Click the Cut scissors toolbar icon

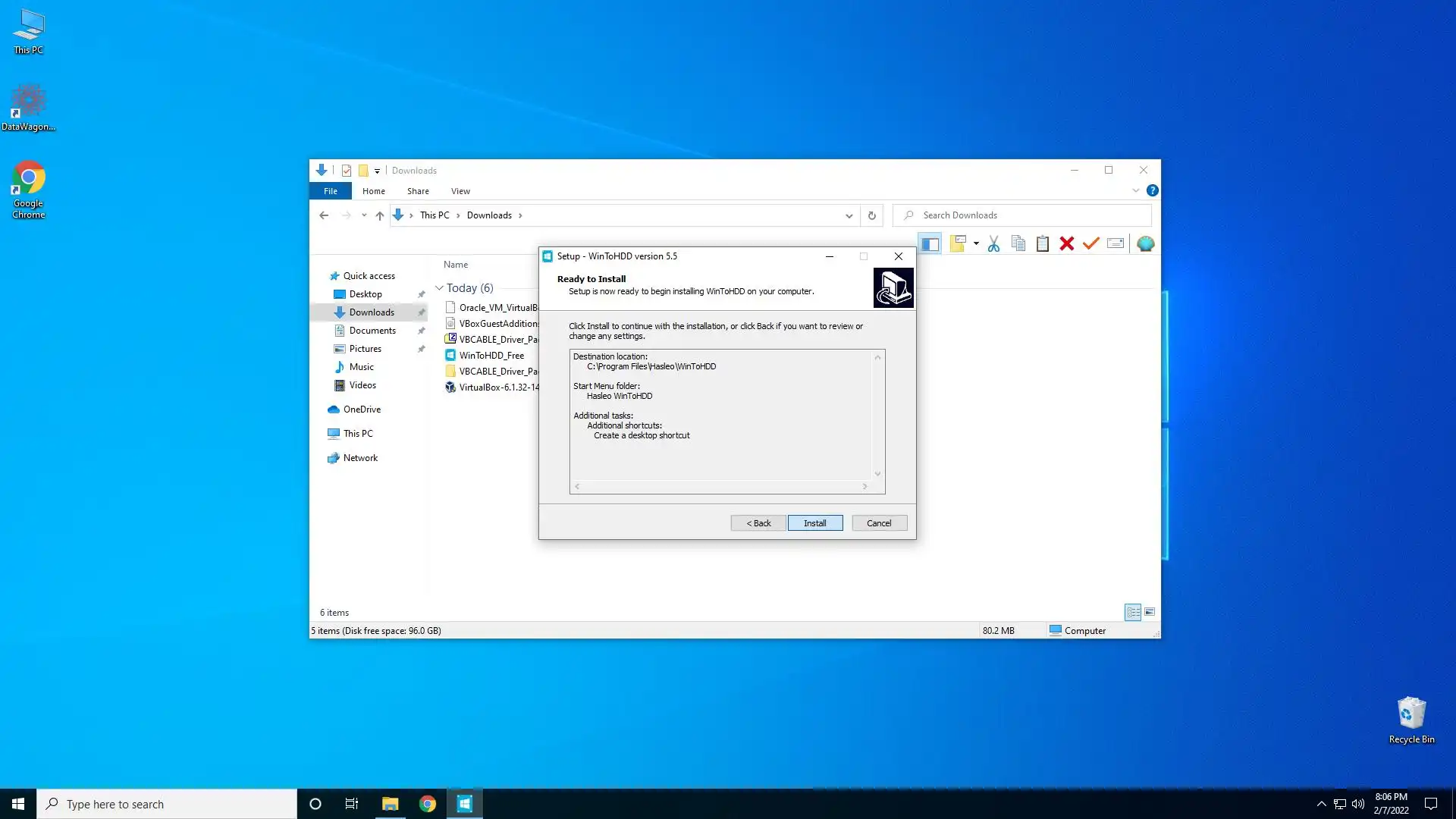[x=993, y=243]
